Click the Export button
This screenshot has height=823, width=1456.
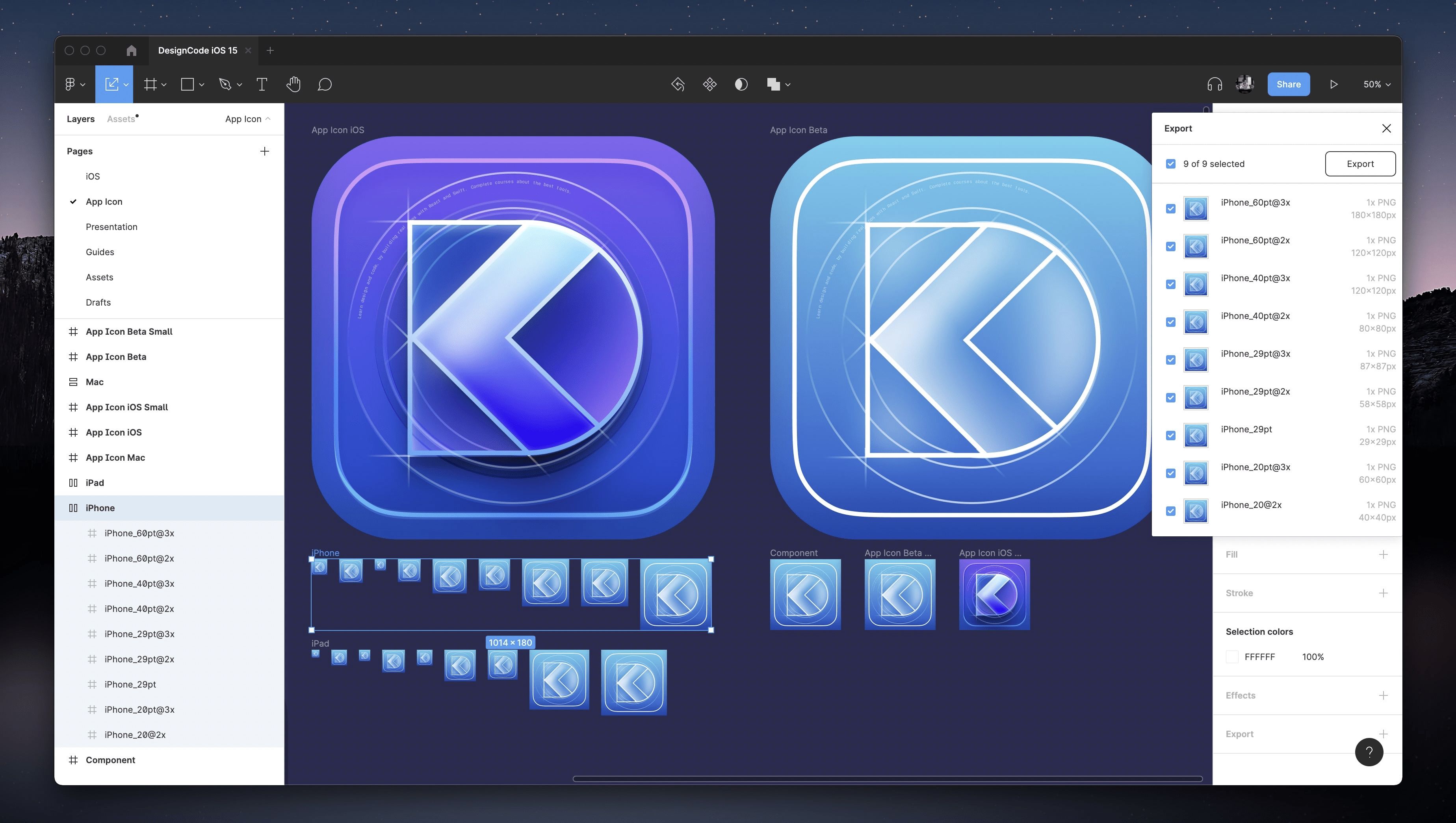pos(1360,164)
